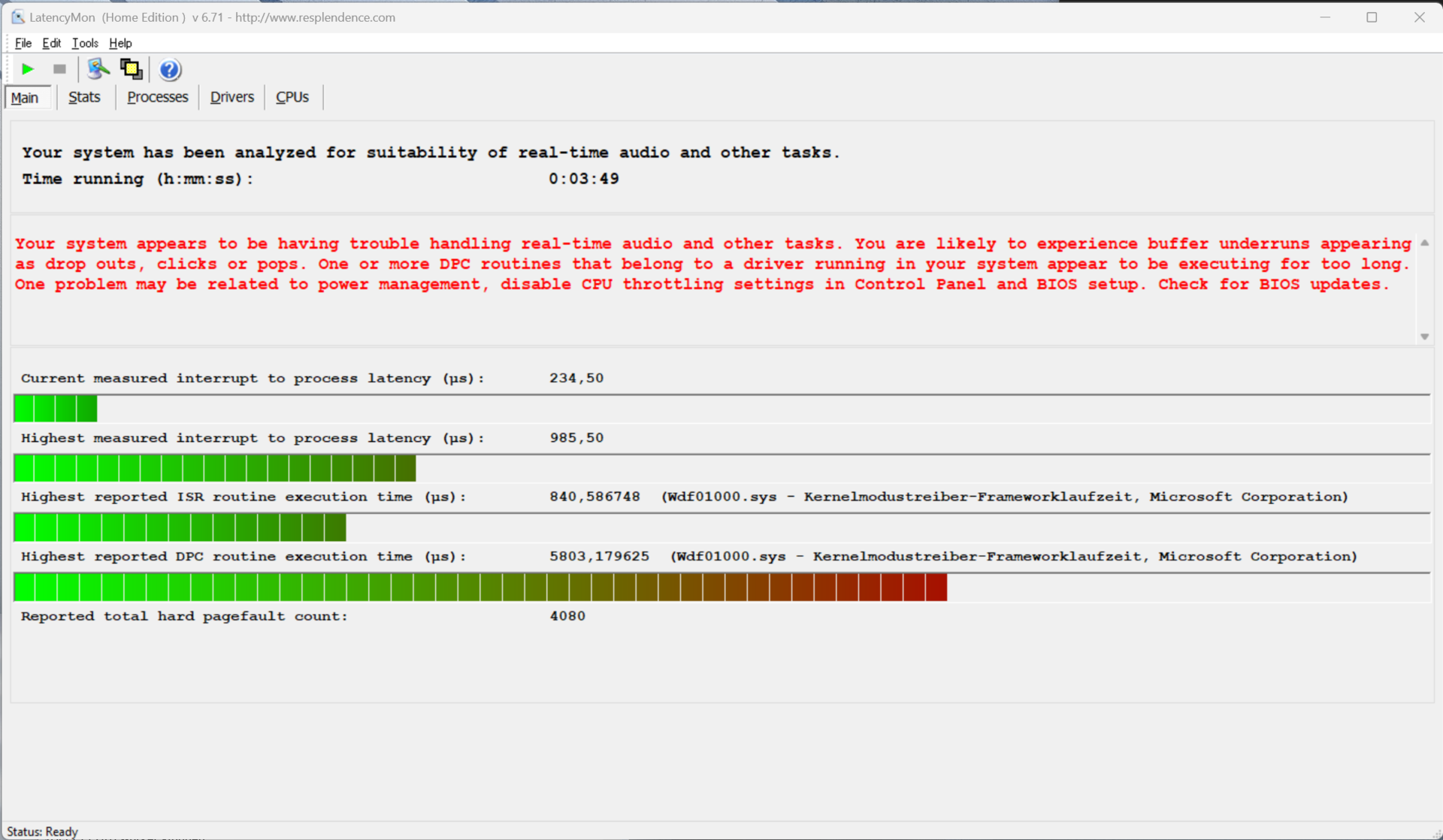This screenshot has height=840, width=1443.
Task: Open help with the blue question mark
Action: tap(170, 69)
